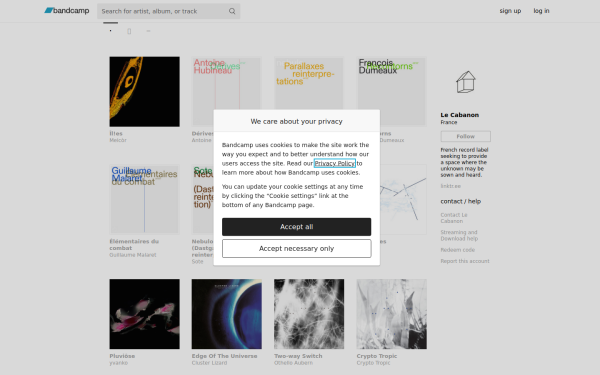Viewport: 600px width, 375px height.
Task: Open Streaming and Download help
Action: click(459, 235)
